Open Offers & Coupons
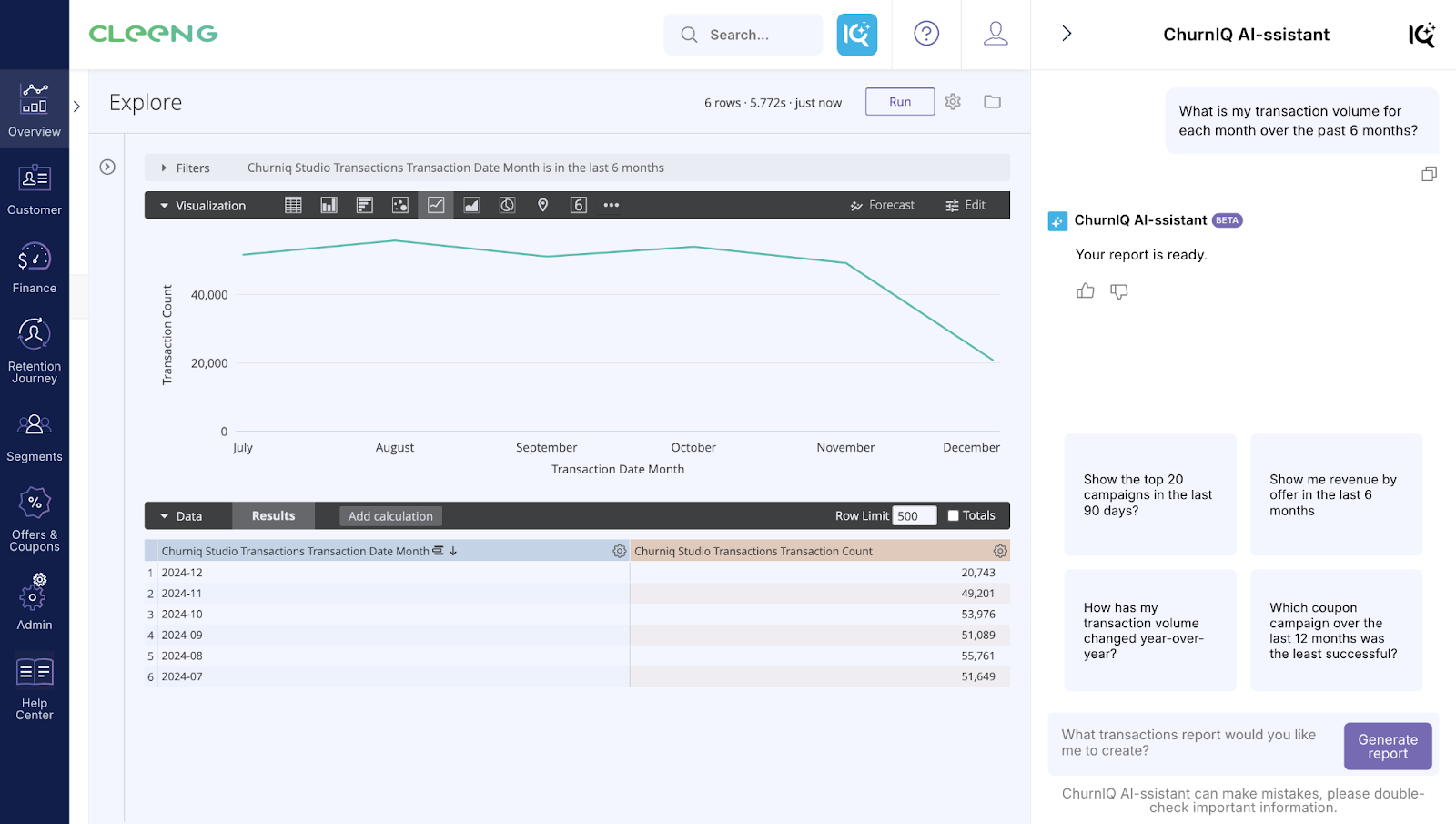 35,519
